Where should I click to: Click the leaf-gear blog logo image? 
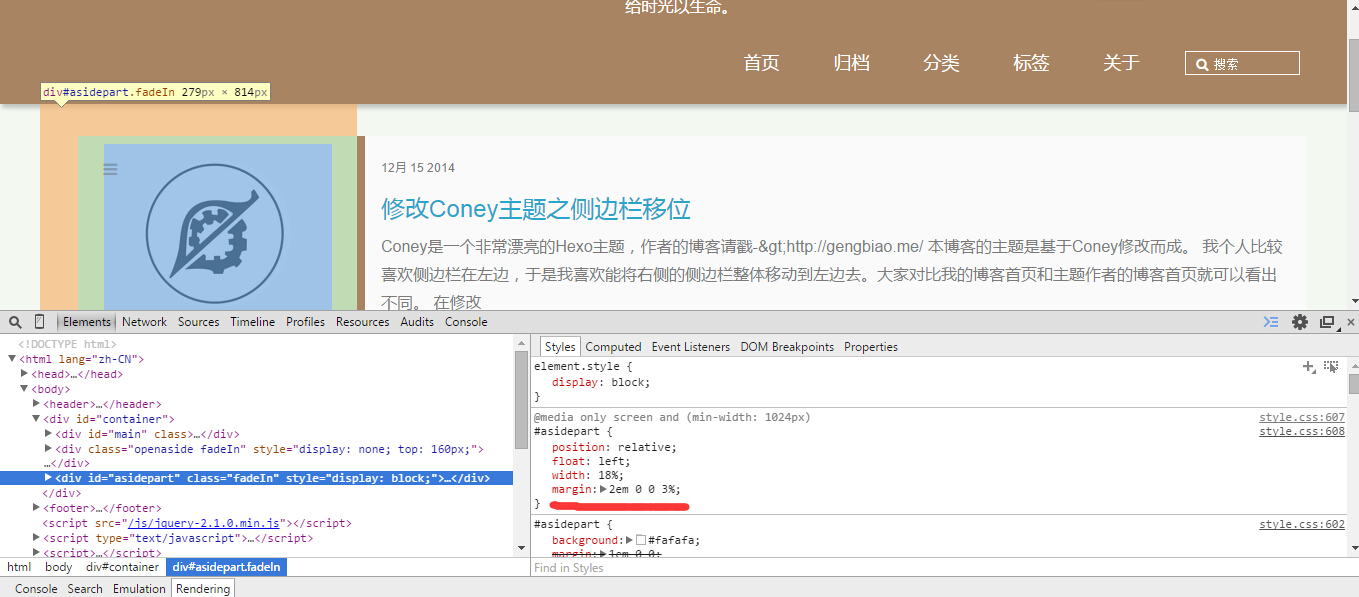(216, 235)
